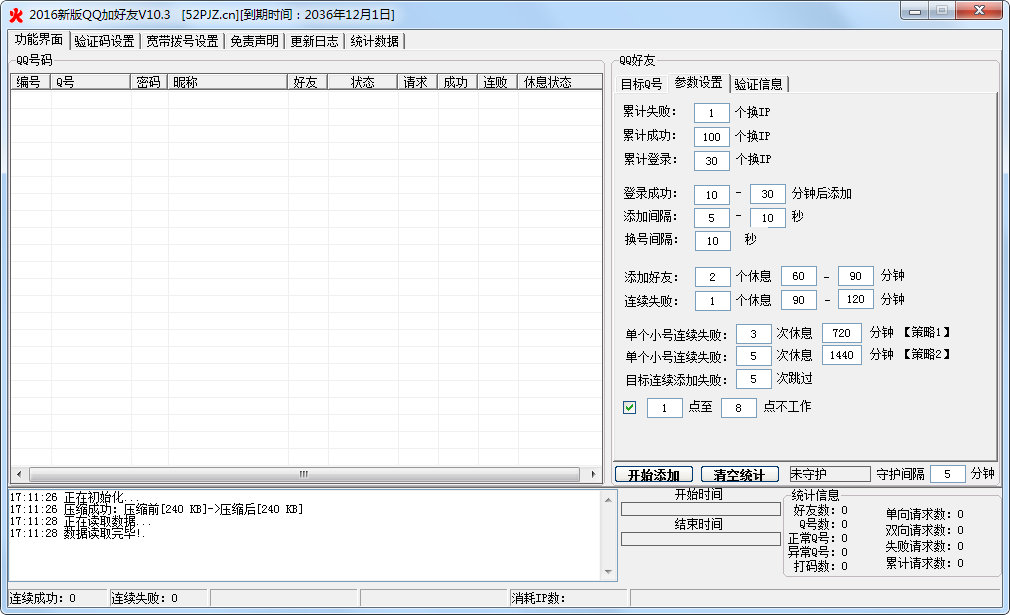Screen dimensions: 1010x615
Task: Open the 验证信息 tab
Action: coord(758,84)
